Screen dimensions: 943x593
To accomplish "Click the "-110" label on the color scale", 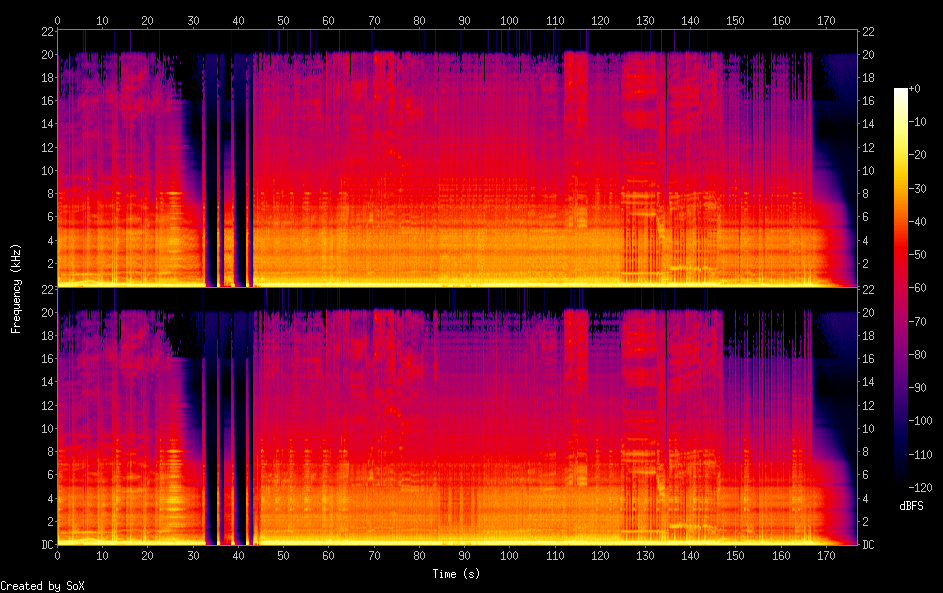I will coord(921,454).
